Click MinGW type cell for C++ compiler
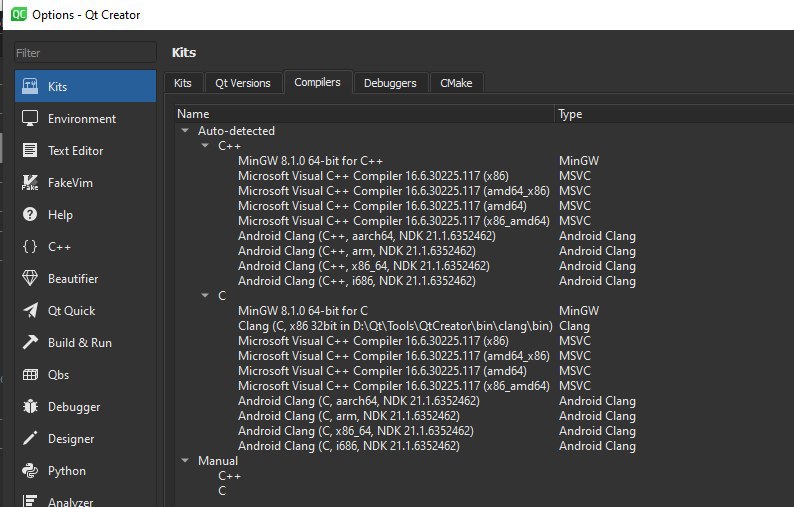794x507 pixels. (x=579, y=161)
